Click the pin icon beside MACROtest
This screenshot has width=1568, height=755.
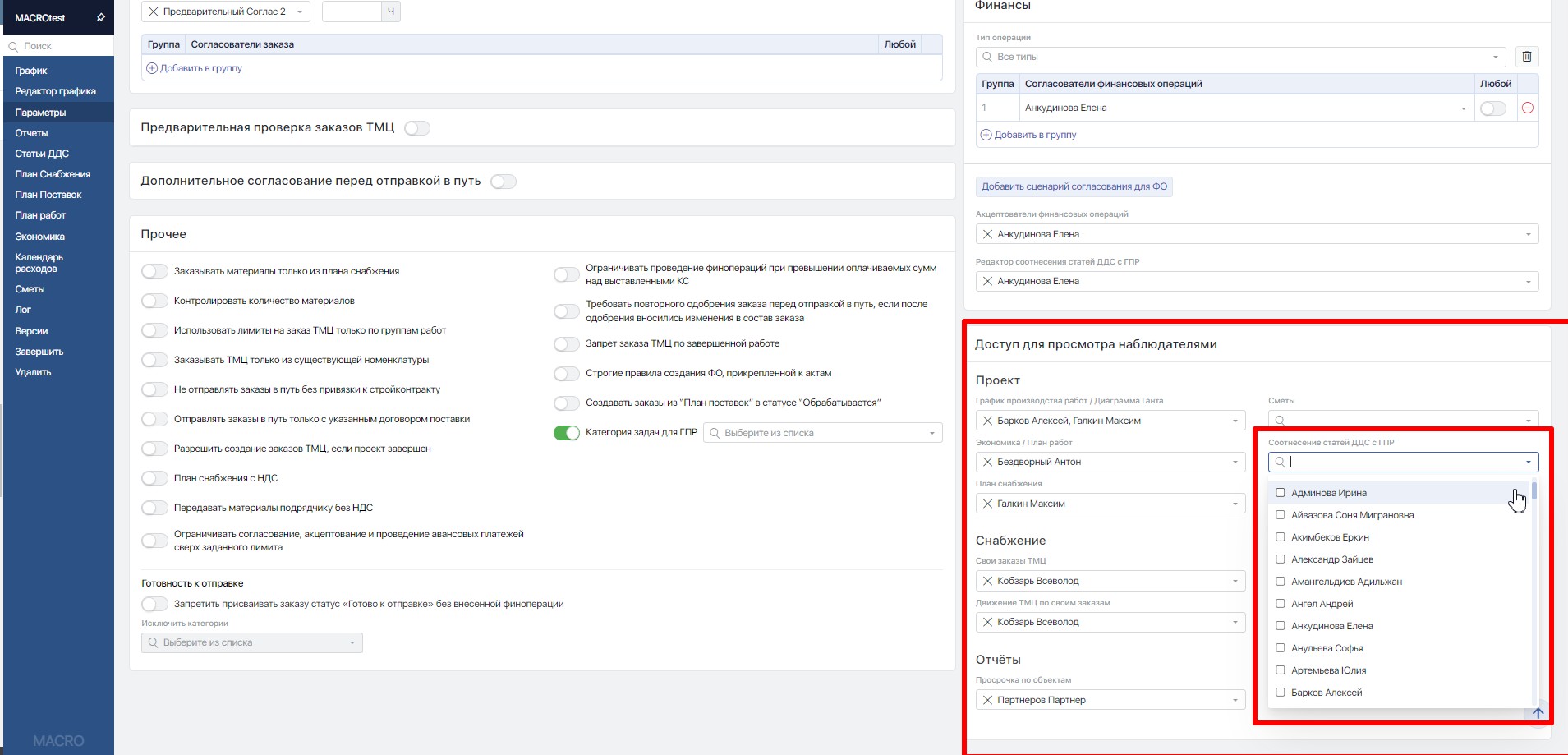click(101, 17)
